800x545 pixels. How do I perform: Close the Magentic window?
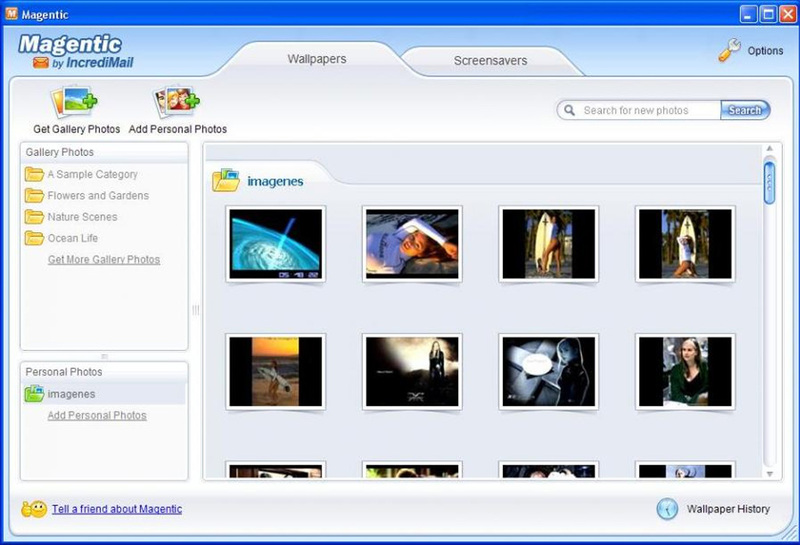(x=788, y=14)
